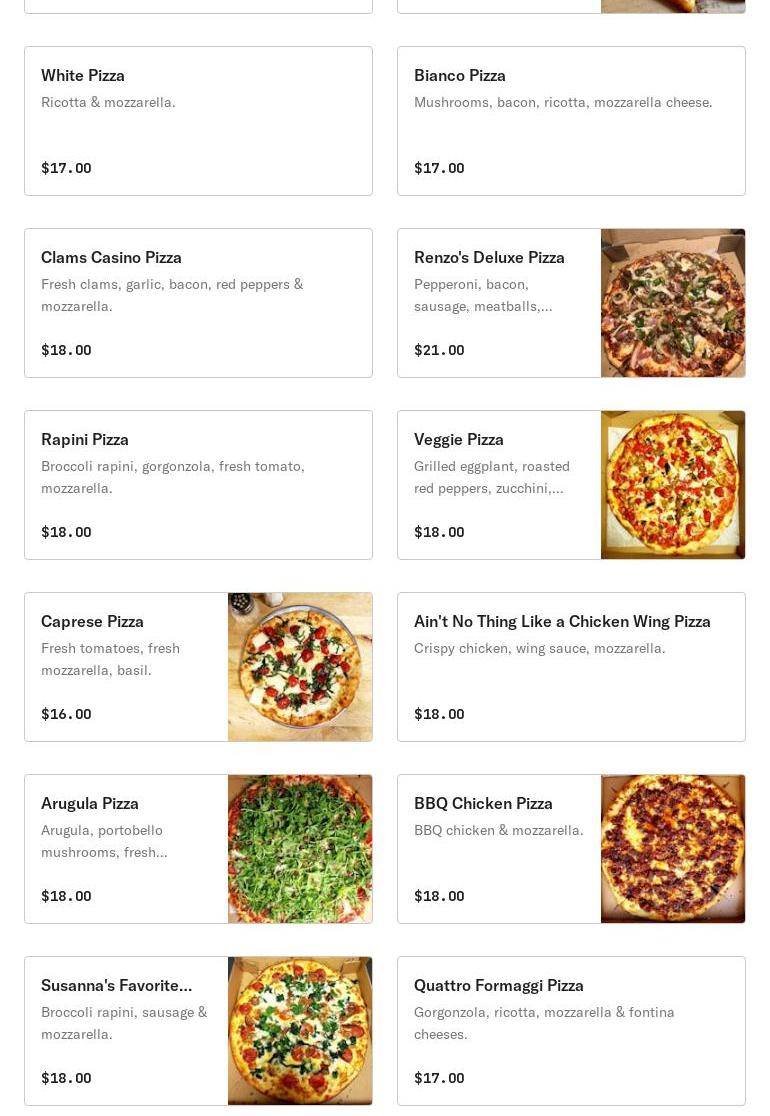Click the Caprese Pizza photo
Viewport: 770px width, 1116px height.
coord(300,667)
